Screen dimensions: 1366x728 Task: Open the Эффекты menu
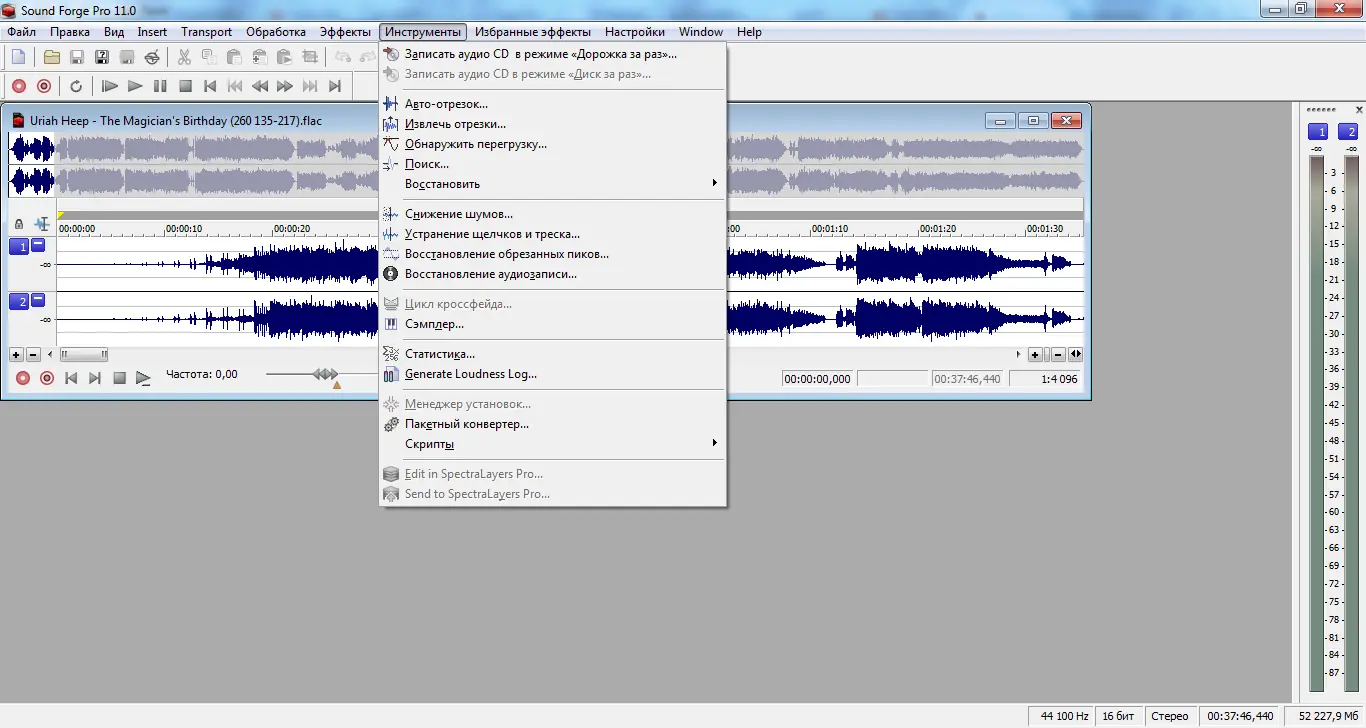click(345, 32)
